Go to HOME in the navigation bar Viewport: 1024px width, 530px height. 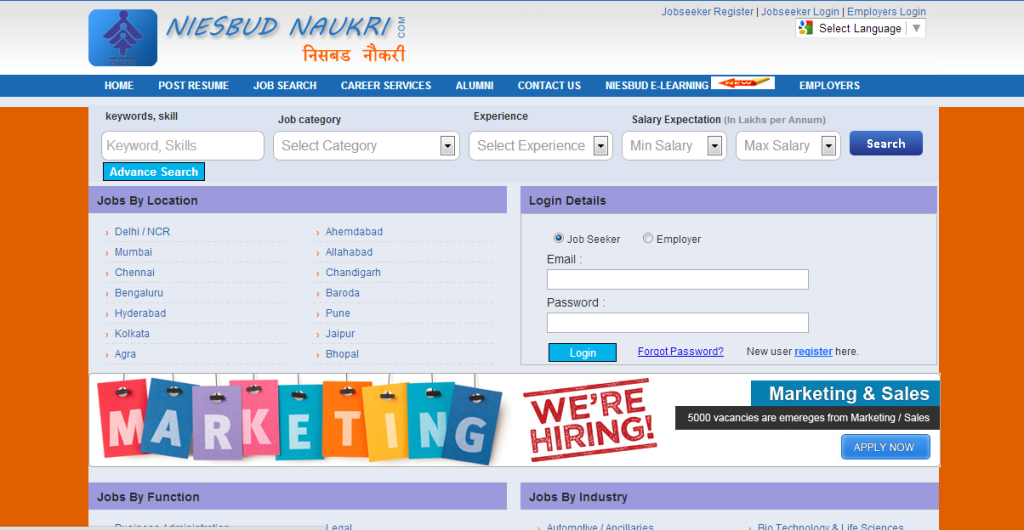coord(119,86)
